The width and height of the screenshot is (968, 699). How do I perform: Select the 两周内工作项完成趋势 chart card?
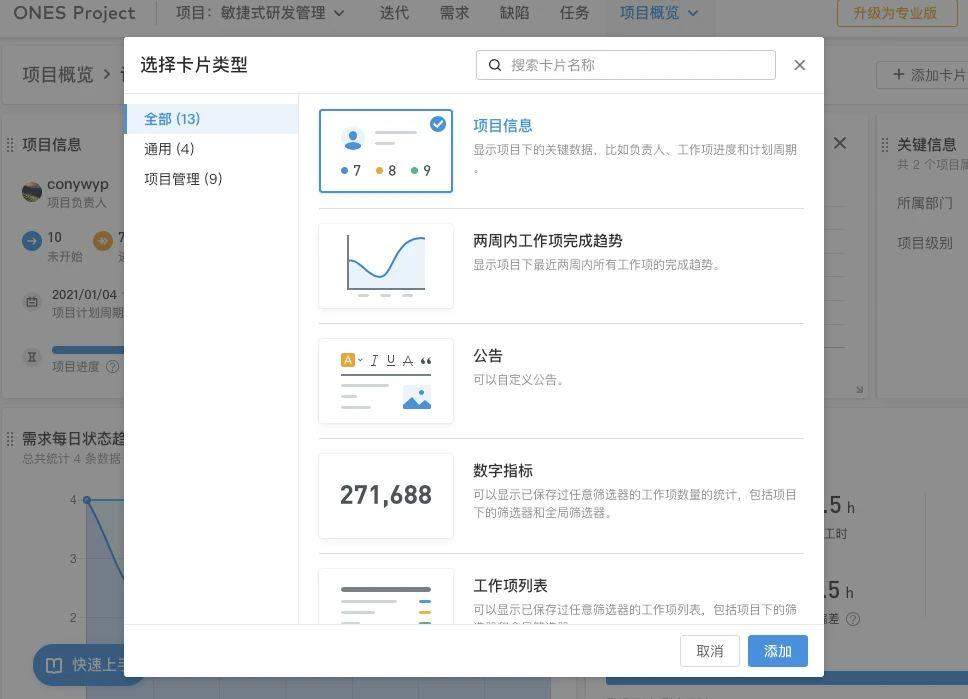click(386, 266)
